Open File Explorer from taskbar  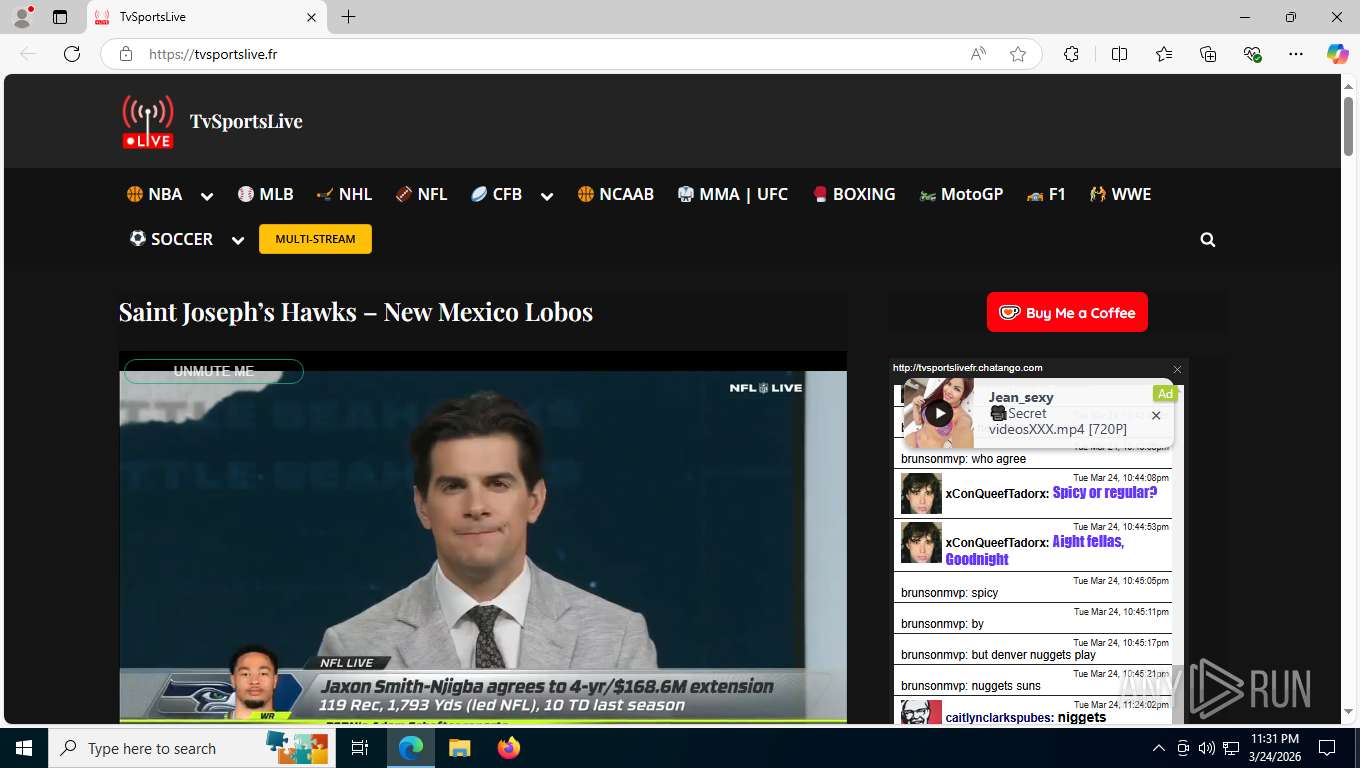point(459,748)
